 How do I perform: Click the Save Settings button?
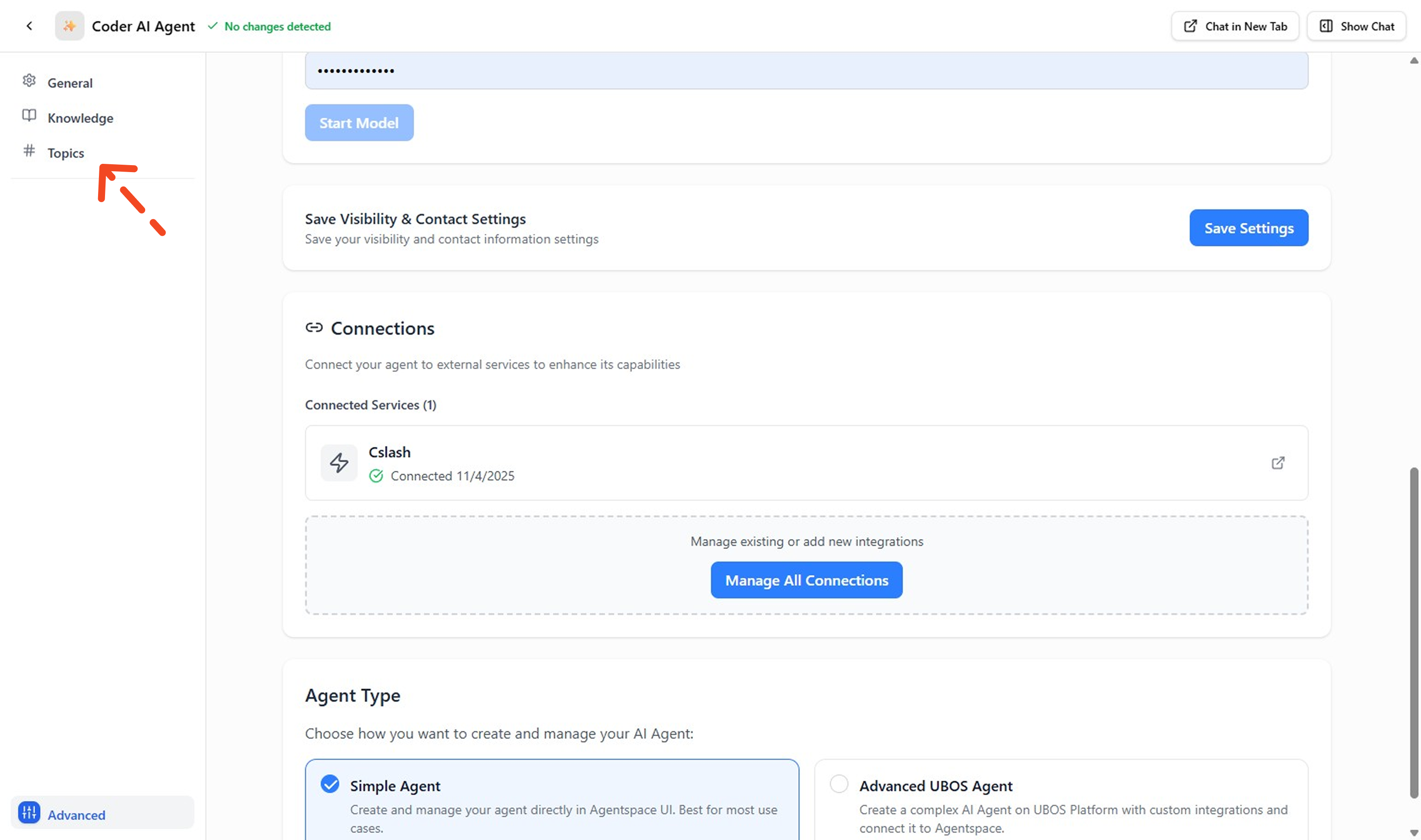[1248, 228]
